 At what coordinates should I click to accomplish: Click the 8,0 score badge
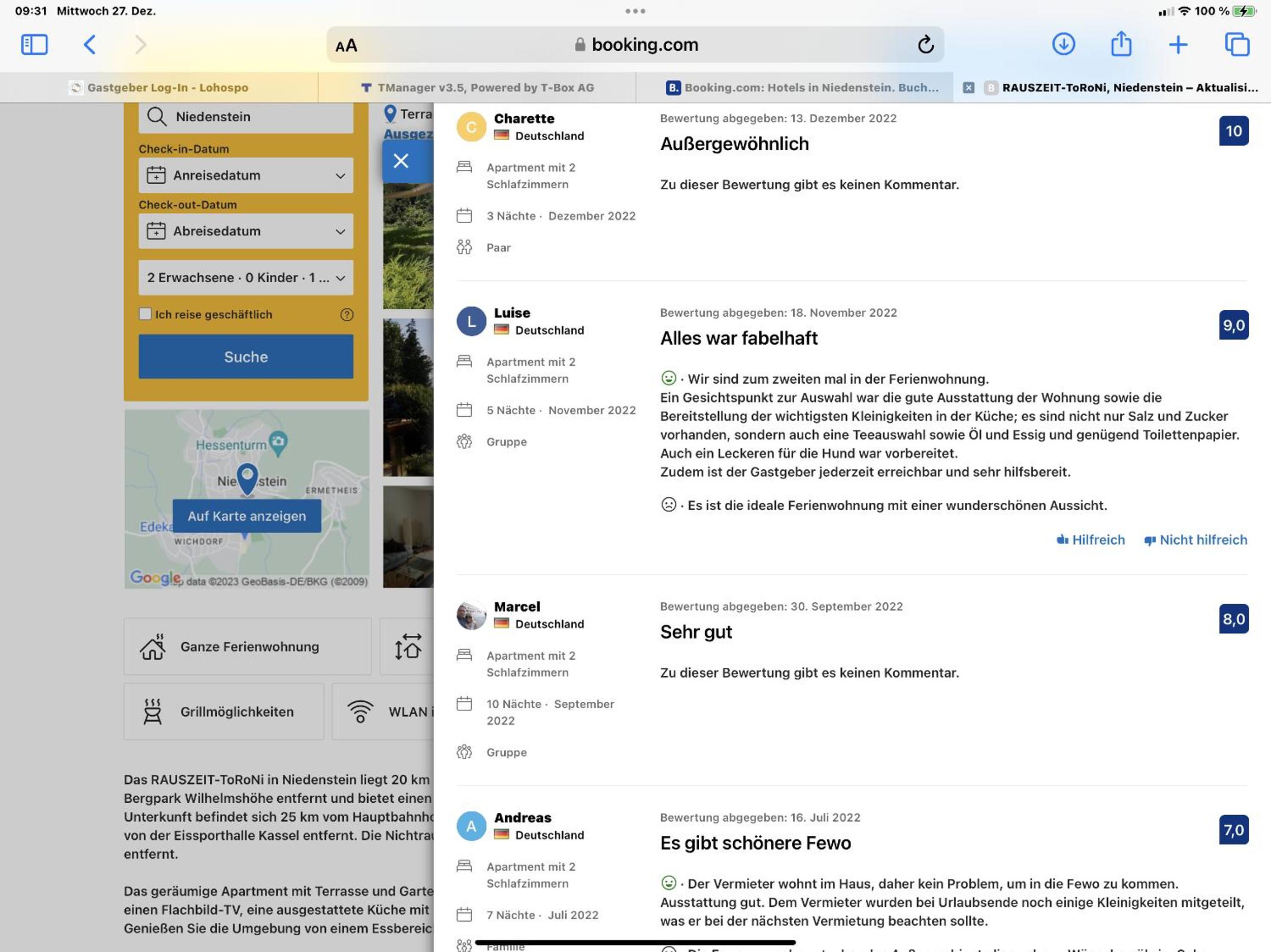tap(1233, 619)
